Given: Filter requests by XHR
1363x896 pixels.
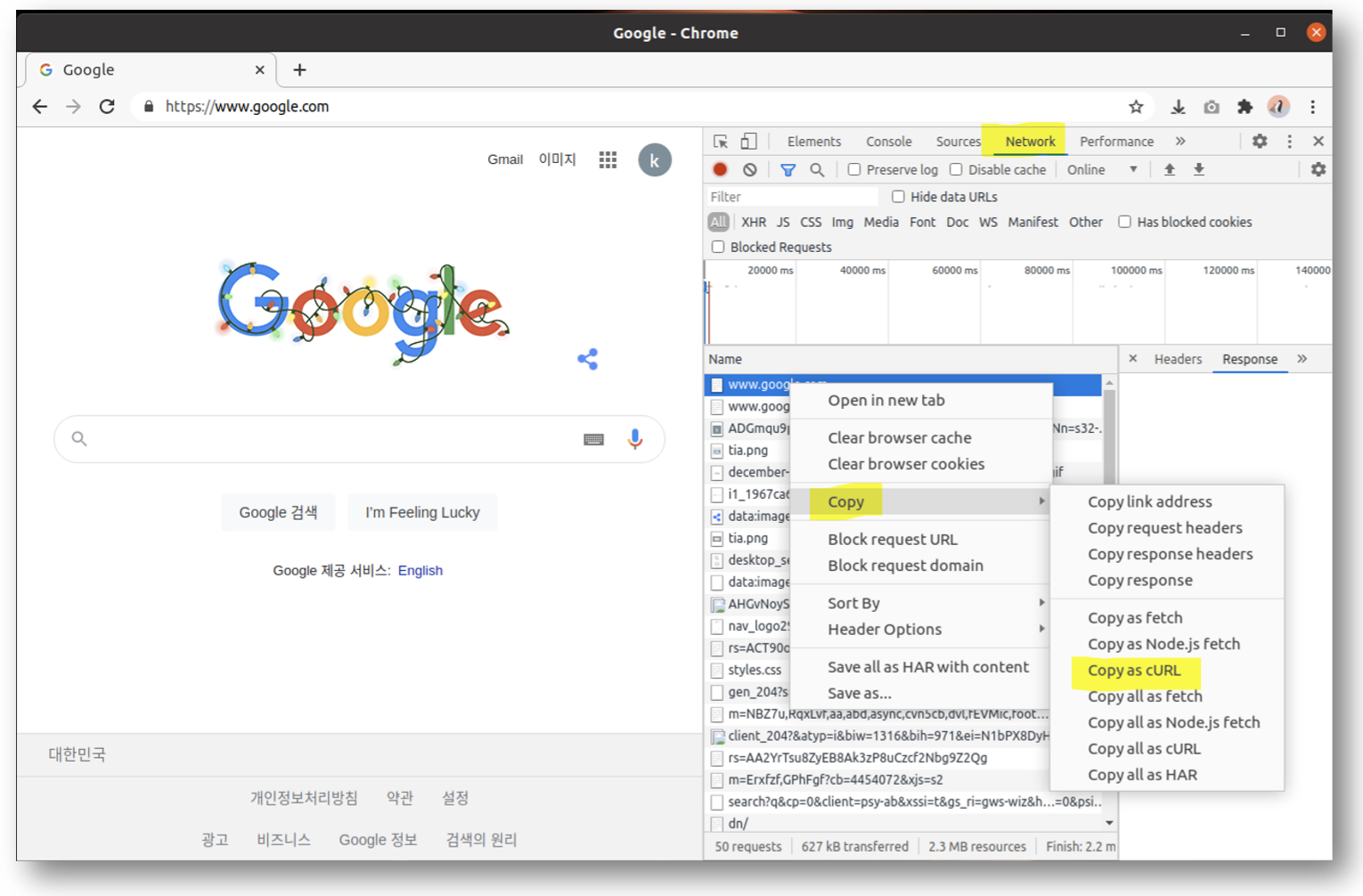Looking at the screenshot, I should (754, 222).
